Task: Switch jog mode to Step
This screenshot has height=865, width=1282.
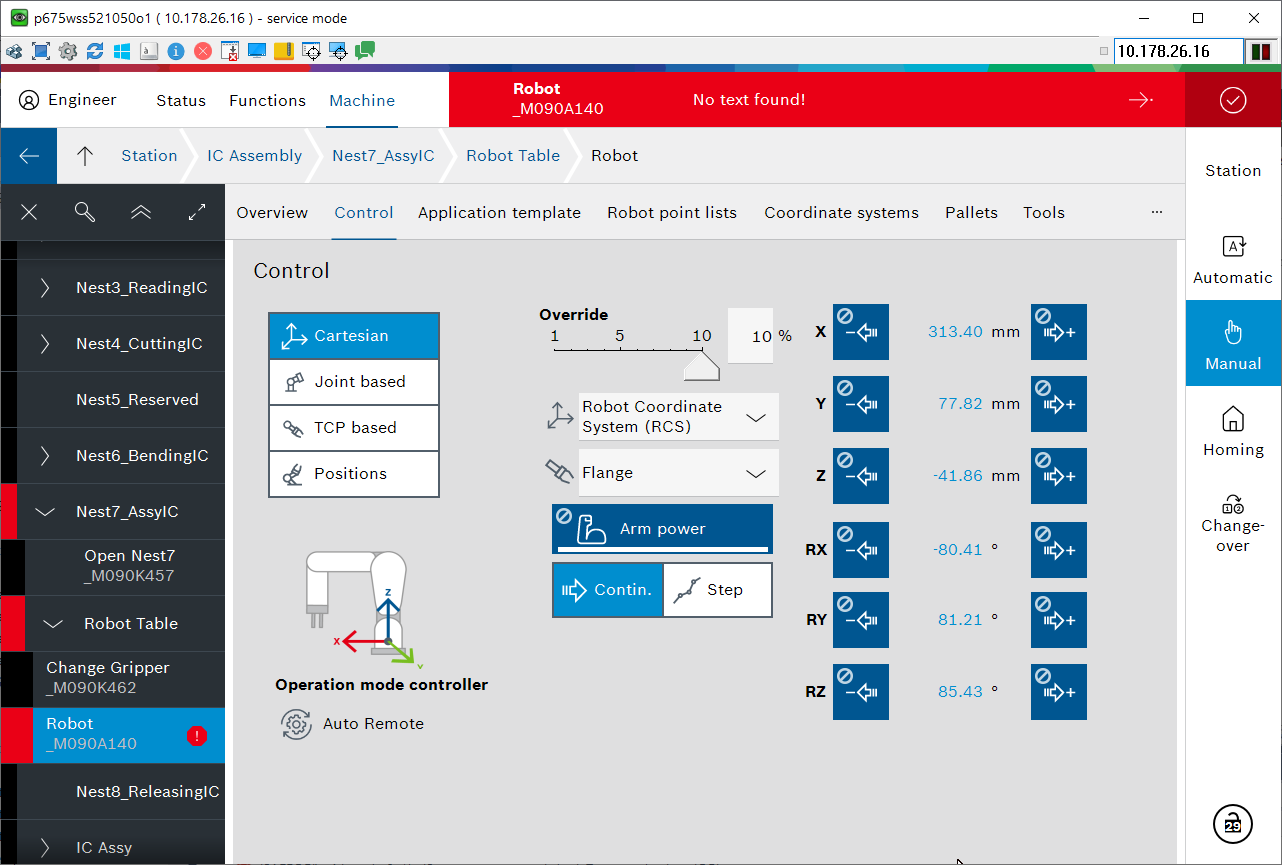Action: (x=717, y=590)
